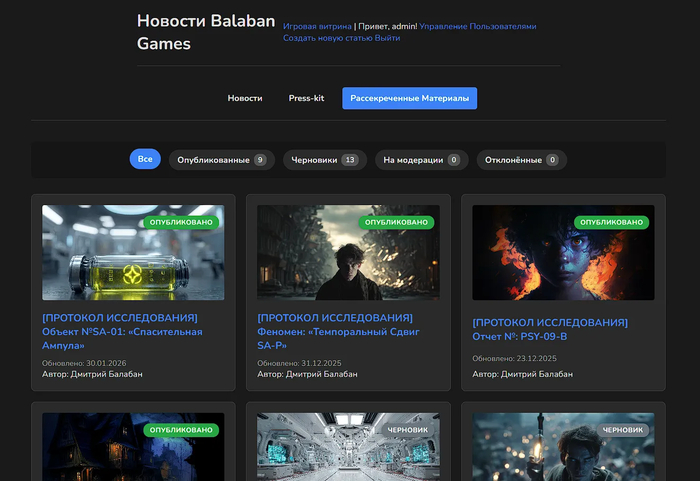Open the green ampoule article thumbnail
This screenshot has width=700, height=481.
[133, 253]
